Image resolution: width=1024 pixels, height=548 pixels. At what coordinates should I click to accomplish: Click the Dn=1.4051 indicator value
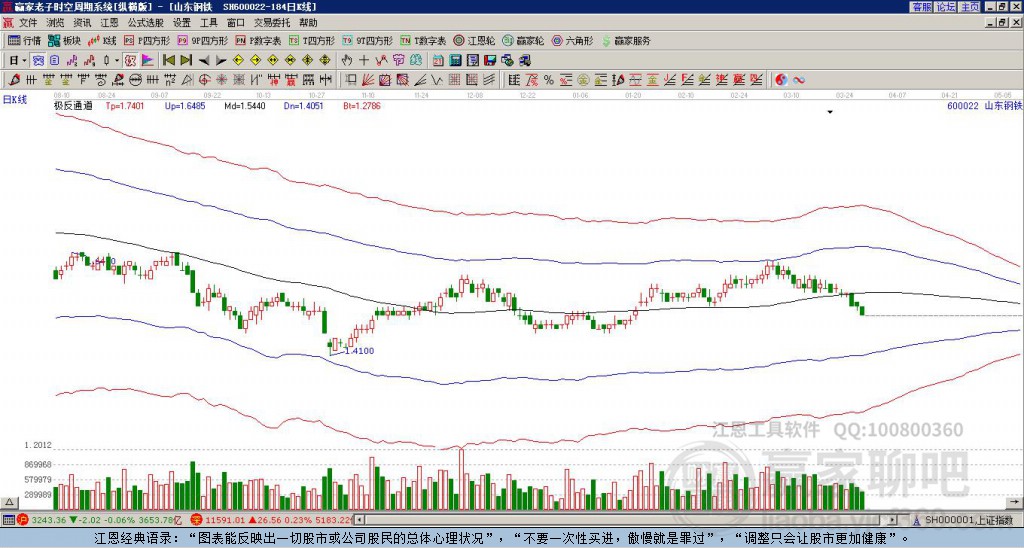click(304, 106)
